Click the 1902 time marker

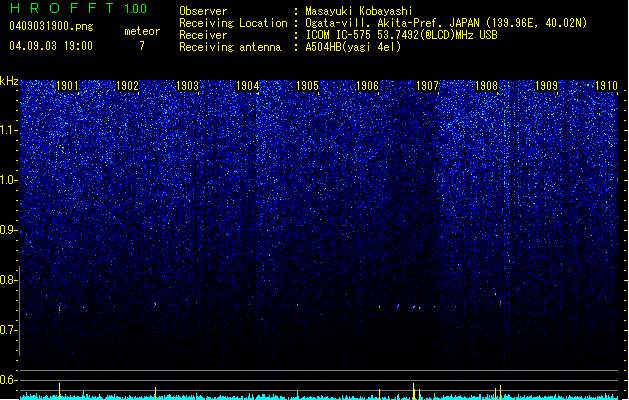(x=127, y=86)
